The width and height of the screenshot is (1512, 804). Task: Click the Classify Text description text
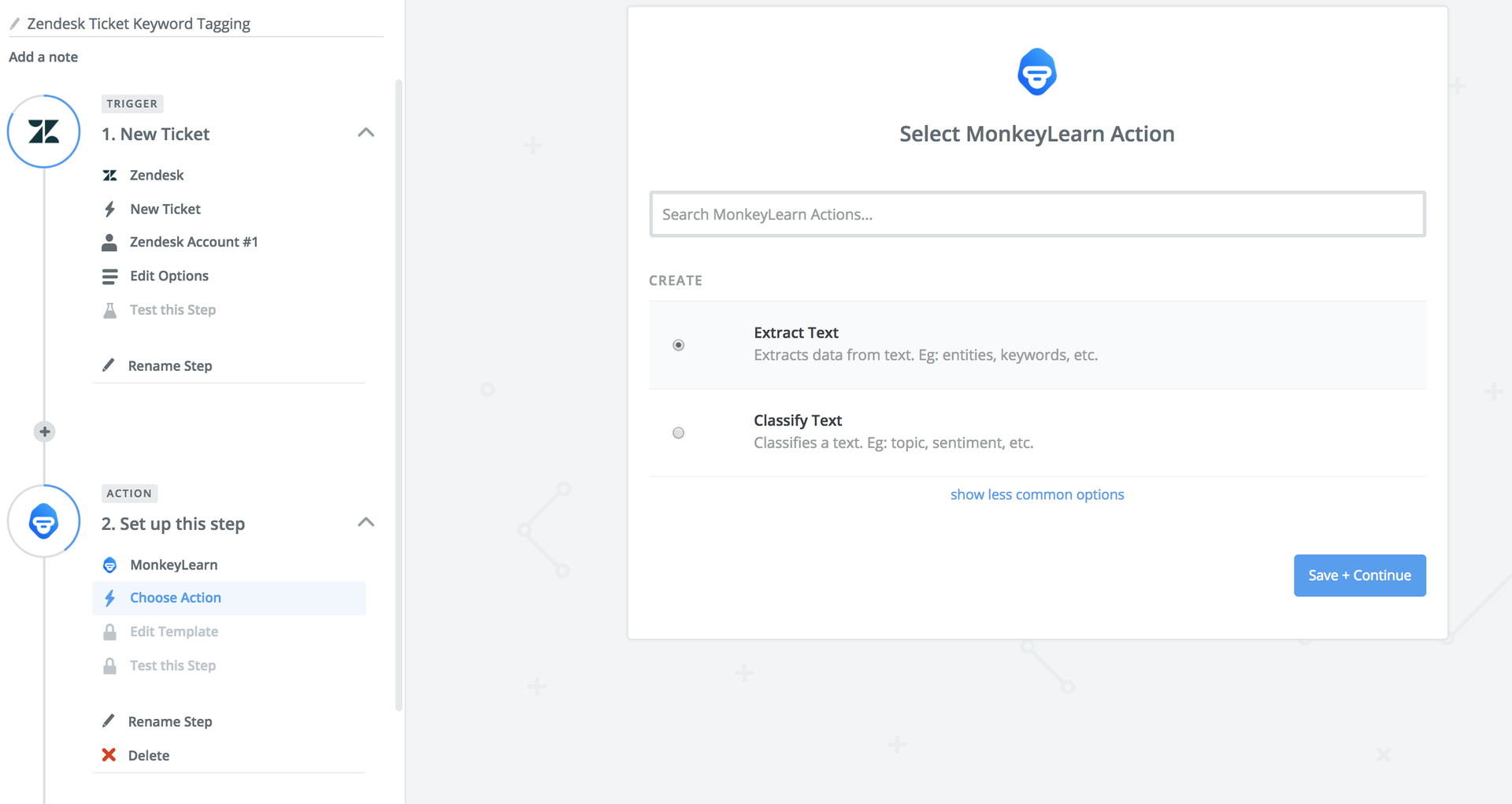tap(893, 443)
